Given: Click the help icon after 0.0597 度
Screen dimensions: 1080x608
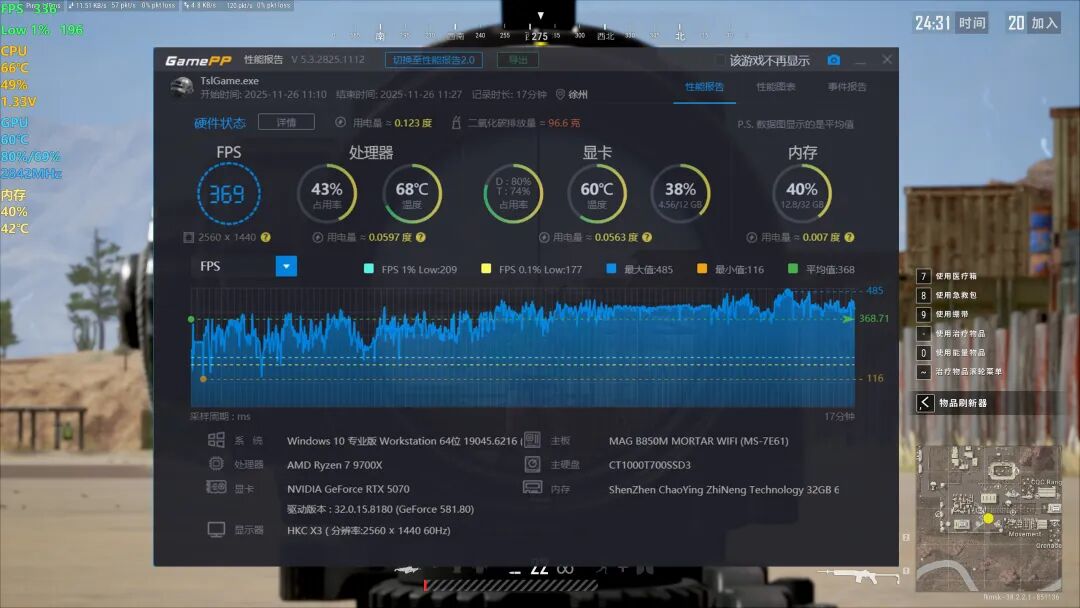Looking at the screenshot, I should [x=421, y=238].
